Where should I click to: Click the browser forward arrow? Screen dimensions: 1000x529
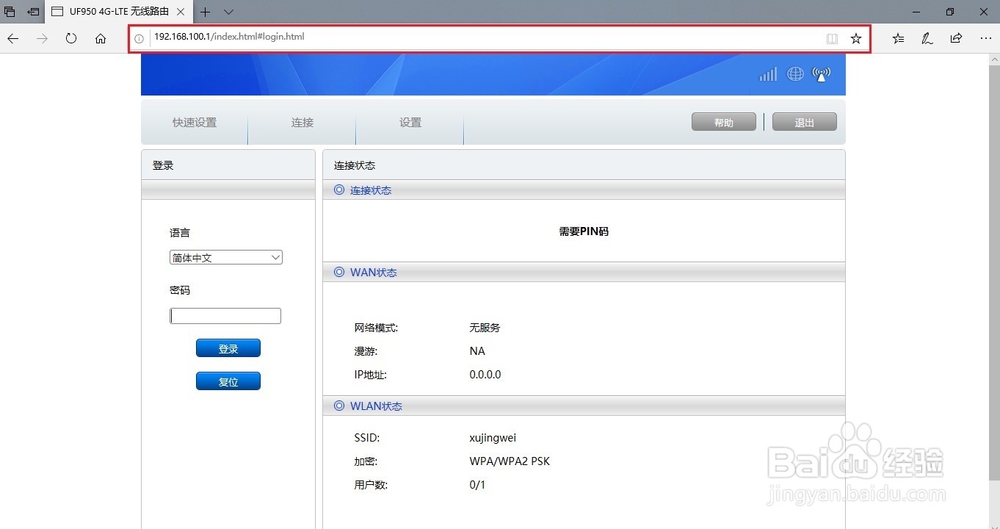pos(42,38)
